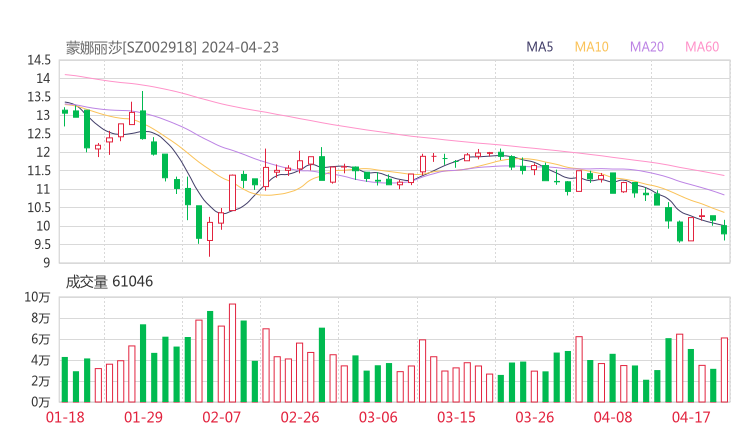This screenshot has height=440, width=740.
Task: Click the 10.5 price axis label
Action: [x=39, y=208]
